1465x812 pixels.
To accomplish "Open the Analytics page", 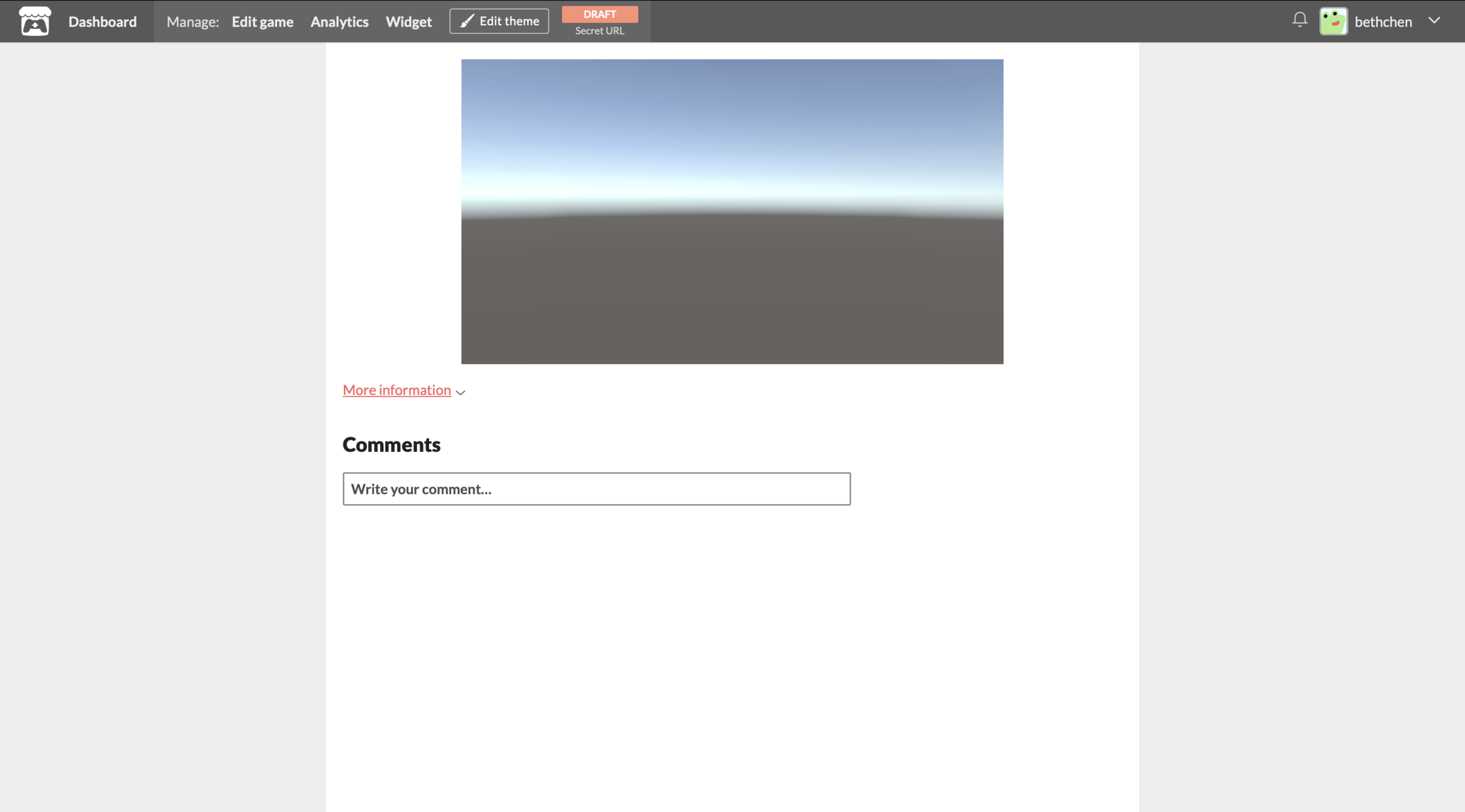I will (339, 22).
